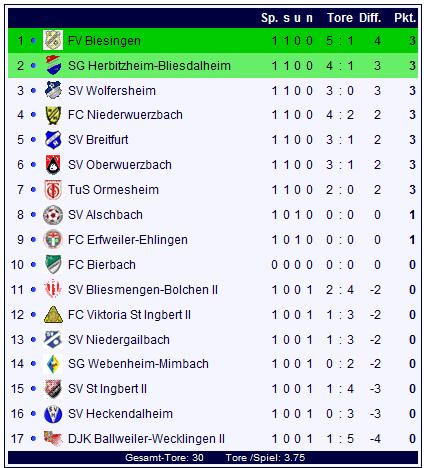Click the FC Viktoria St Ingbert II triangle logo

coord(53,315)
